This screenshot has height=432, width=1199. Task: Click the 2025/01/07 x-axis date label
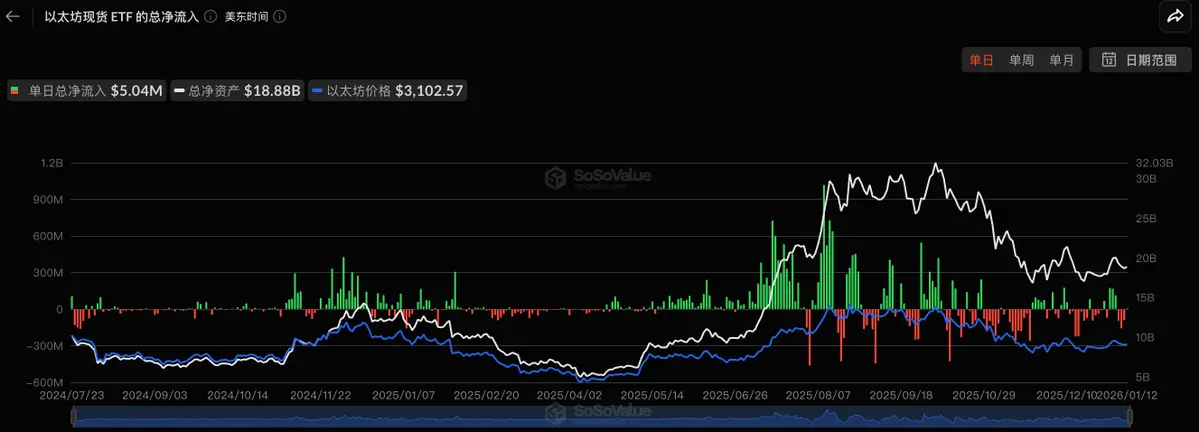click(402, 396)
